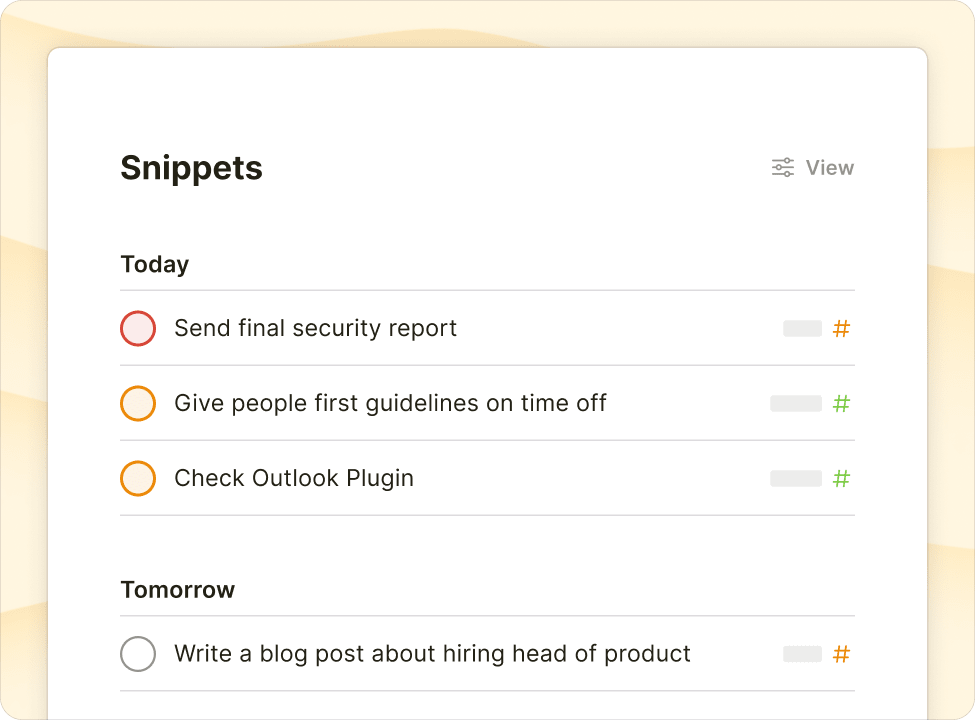This screenshot has height=720, width=975.
Task: Complete the 'Check Outlook Plugin' task
Action: 138,478
